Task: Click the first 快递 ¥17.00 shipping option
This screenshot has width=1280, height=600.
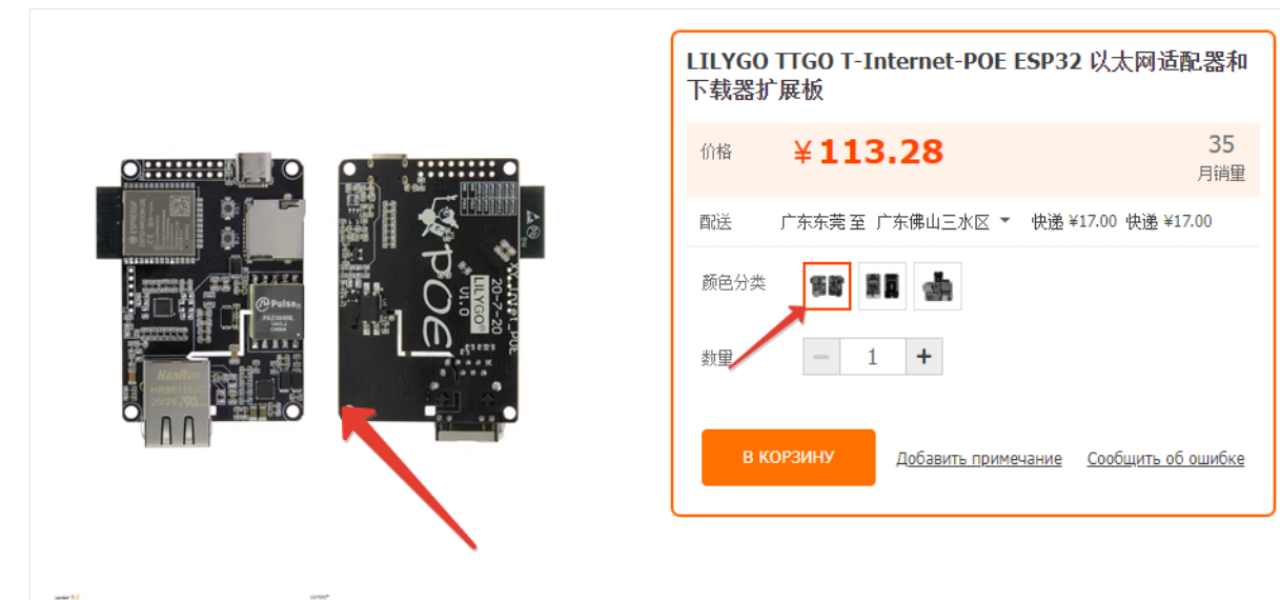Action: coord(1074,222)
